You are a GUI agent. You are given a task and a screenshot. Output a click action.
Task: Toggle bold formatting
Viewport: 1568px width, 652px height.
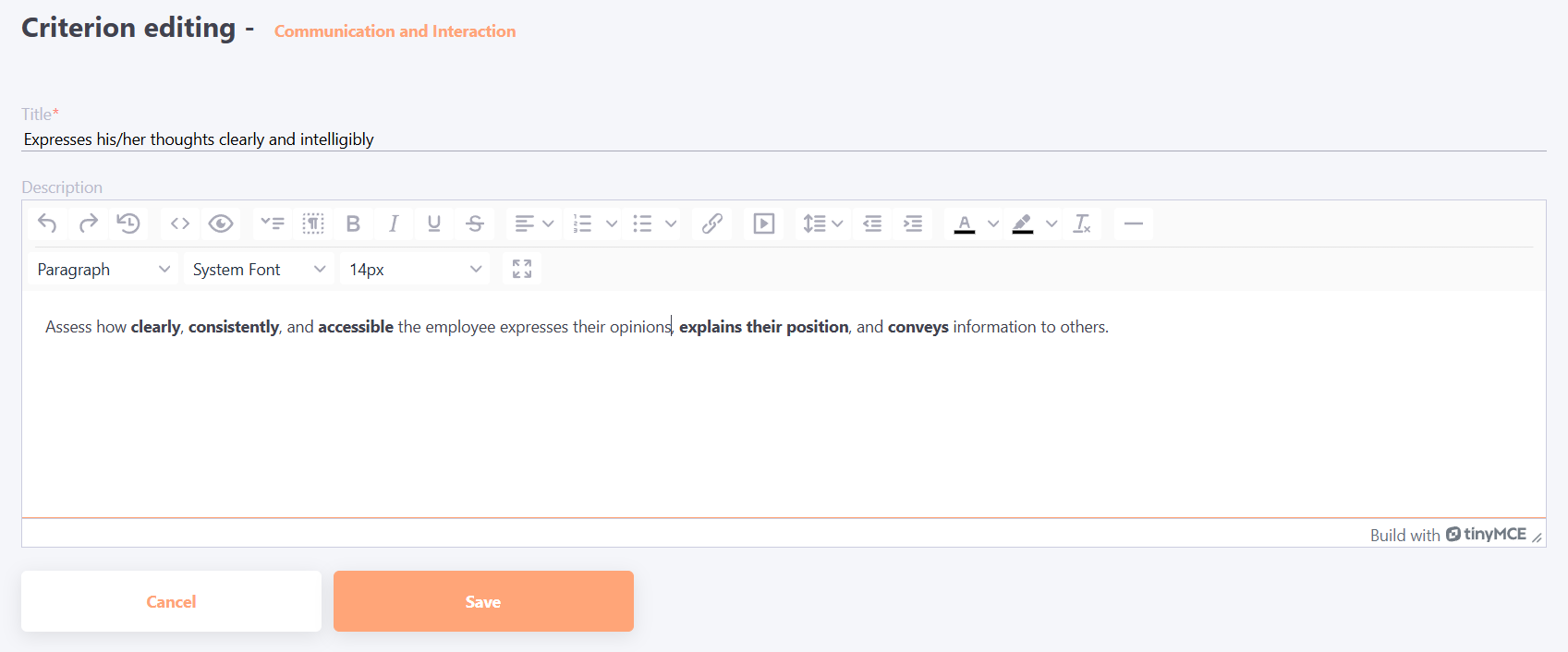353,223
